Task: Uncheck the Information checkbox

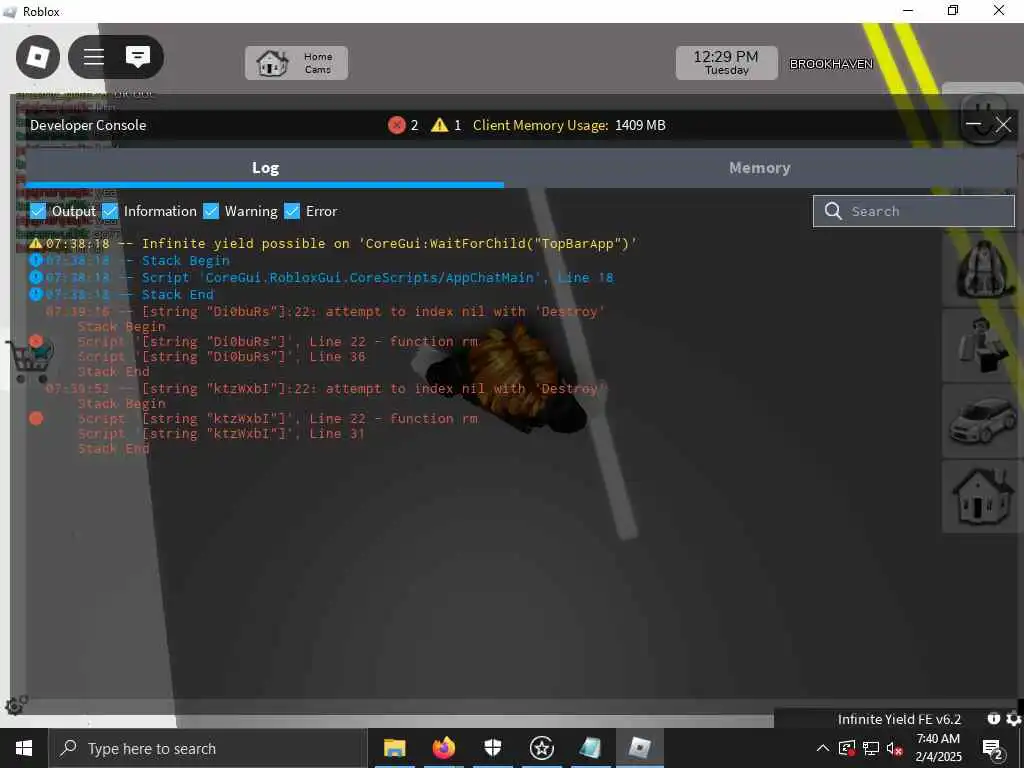Action: [110, 211]
